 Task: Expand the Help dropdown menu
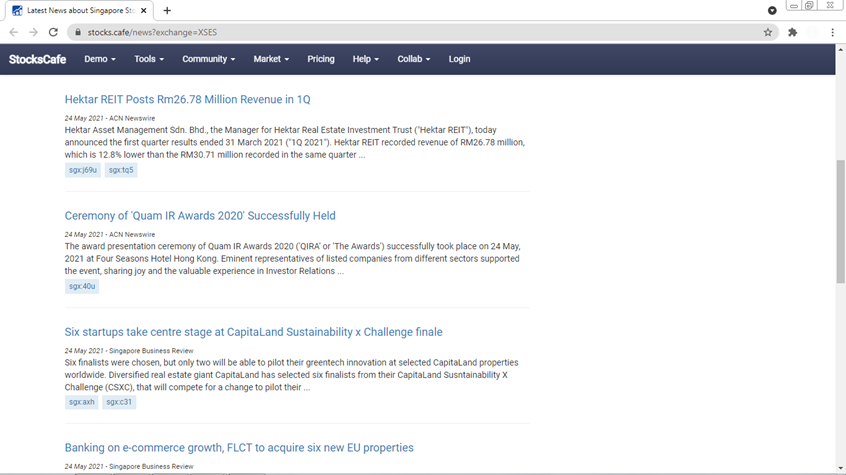point(365,59)
